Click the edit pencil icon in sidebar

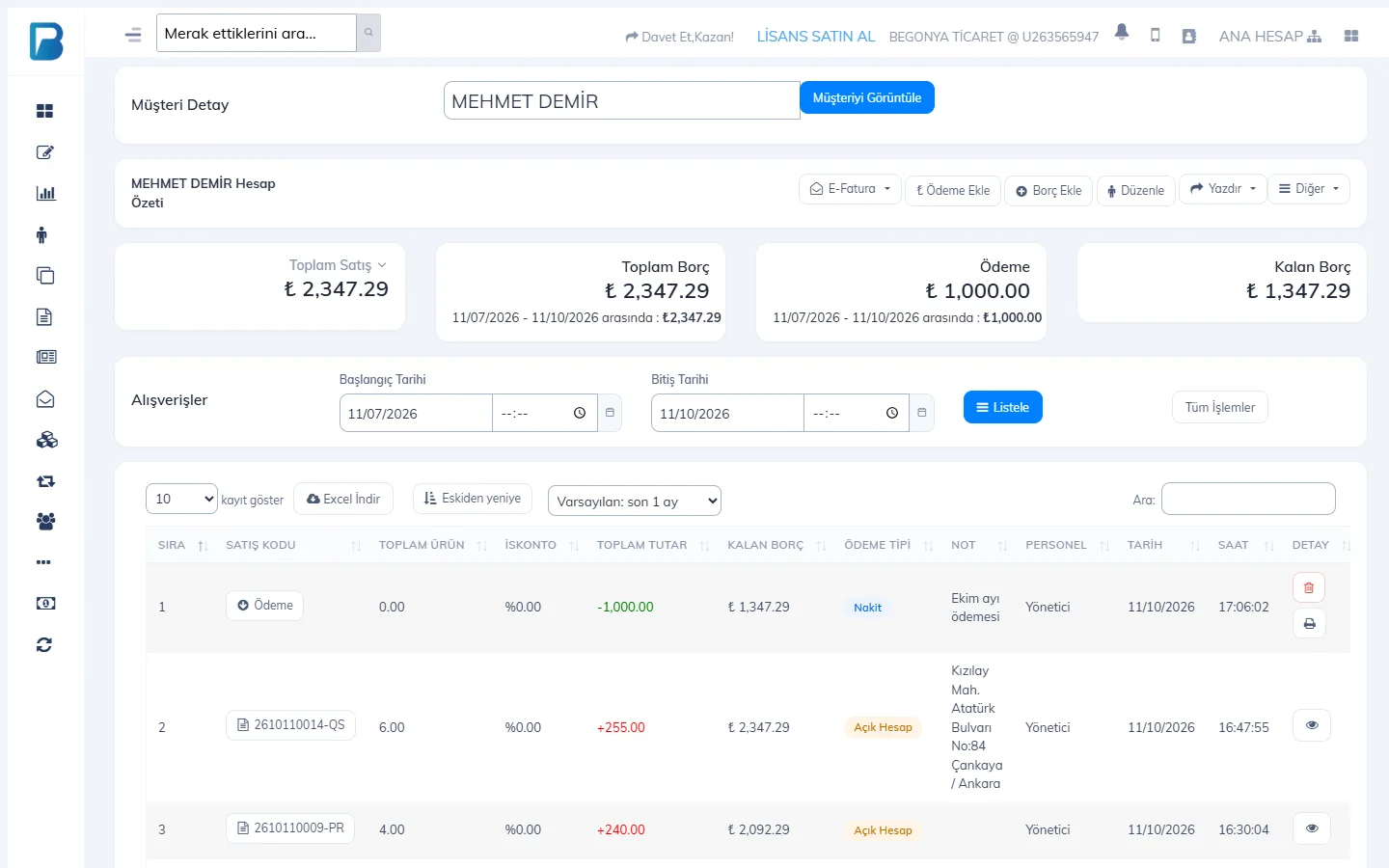pos(45,152)
